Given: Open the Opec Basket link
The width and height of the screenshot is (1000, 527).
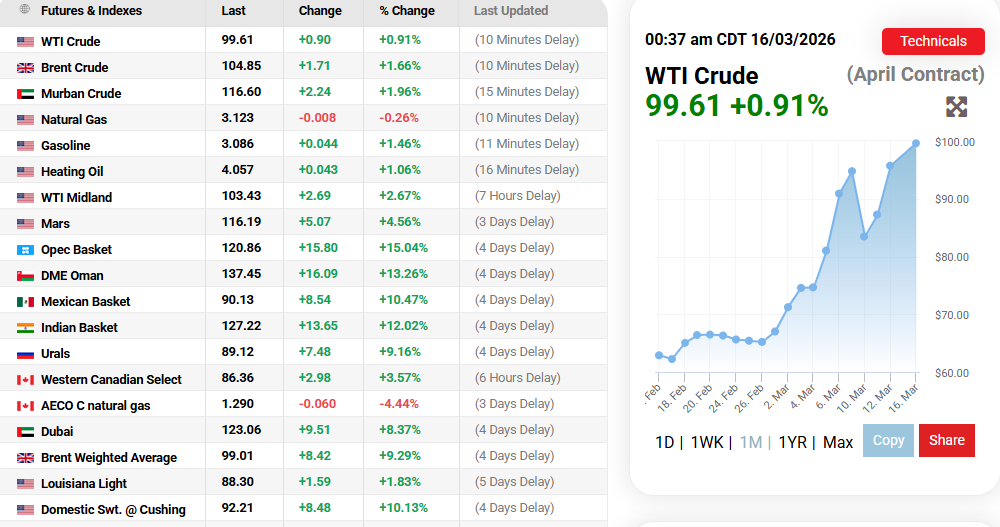Looking at the screenshot, I should (x=77, y=250).
